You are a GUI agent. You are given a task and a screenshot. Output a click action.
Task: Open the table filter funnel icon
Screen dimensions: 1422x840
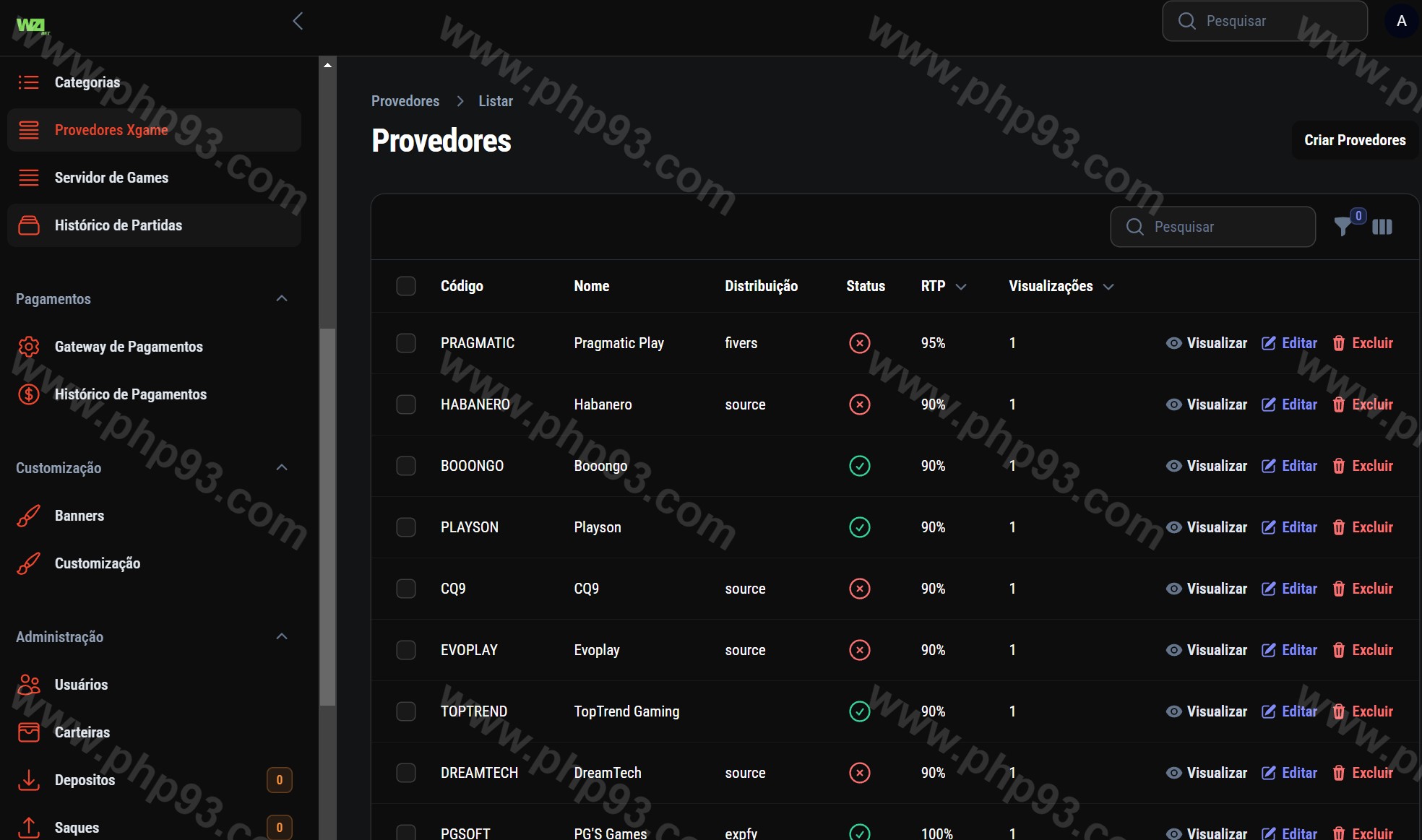pyautogui.click(x=1343, y=227)
